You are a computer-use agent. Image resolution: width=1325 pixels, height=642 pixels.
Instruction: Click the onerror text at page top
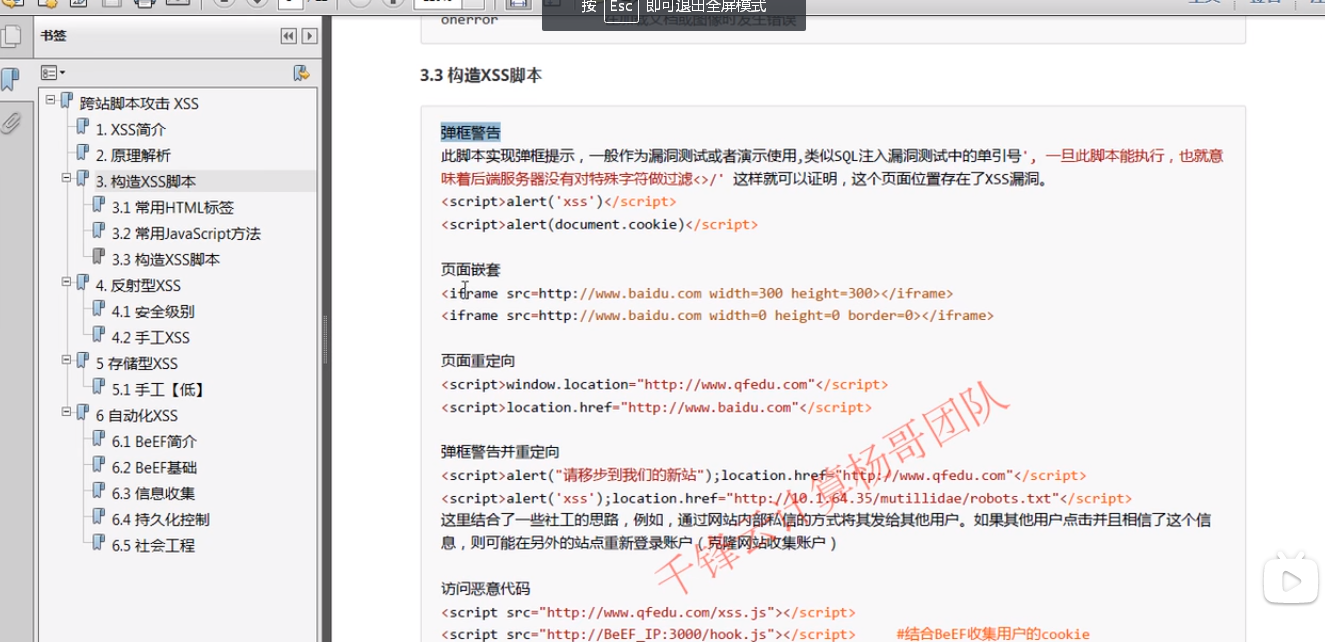(469, 20)
